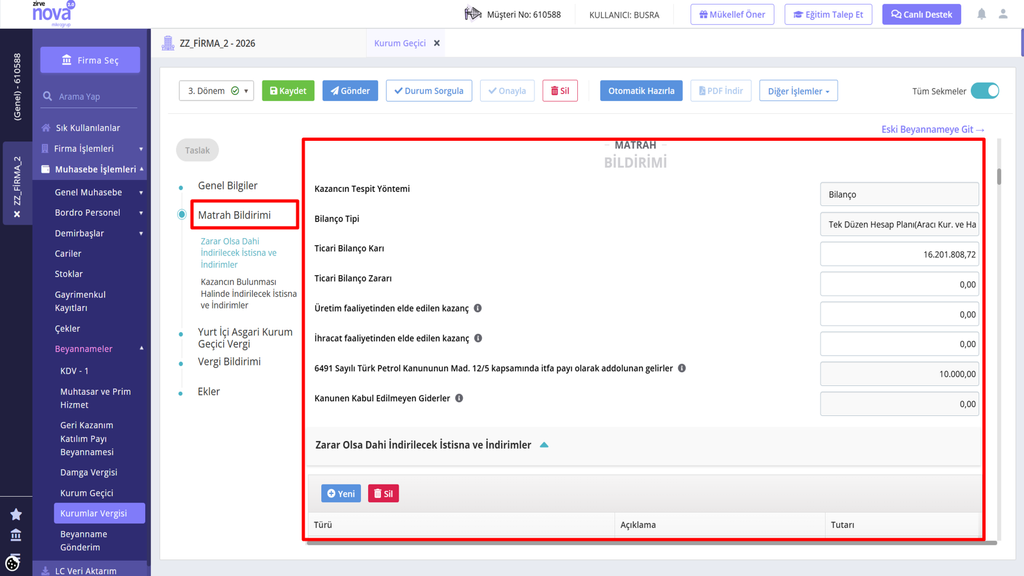Click info icon beside Üretim faaliyetinden elde edilen kazanç
1024x576 pixels.
pyautogui.click(x=477, y=308)
